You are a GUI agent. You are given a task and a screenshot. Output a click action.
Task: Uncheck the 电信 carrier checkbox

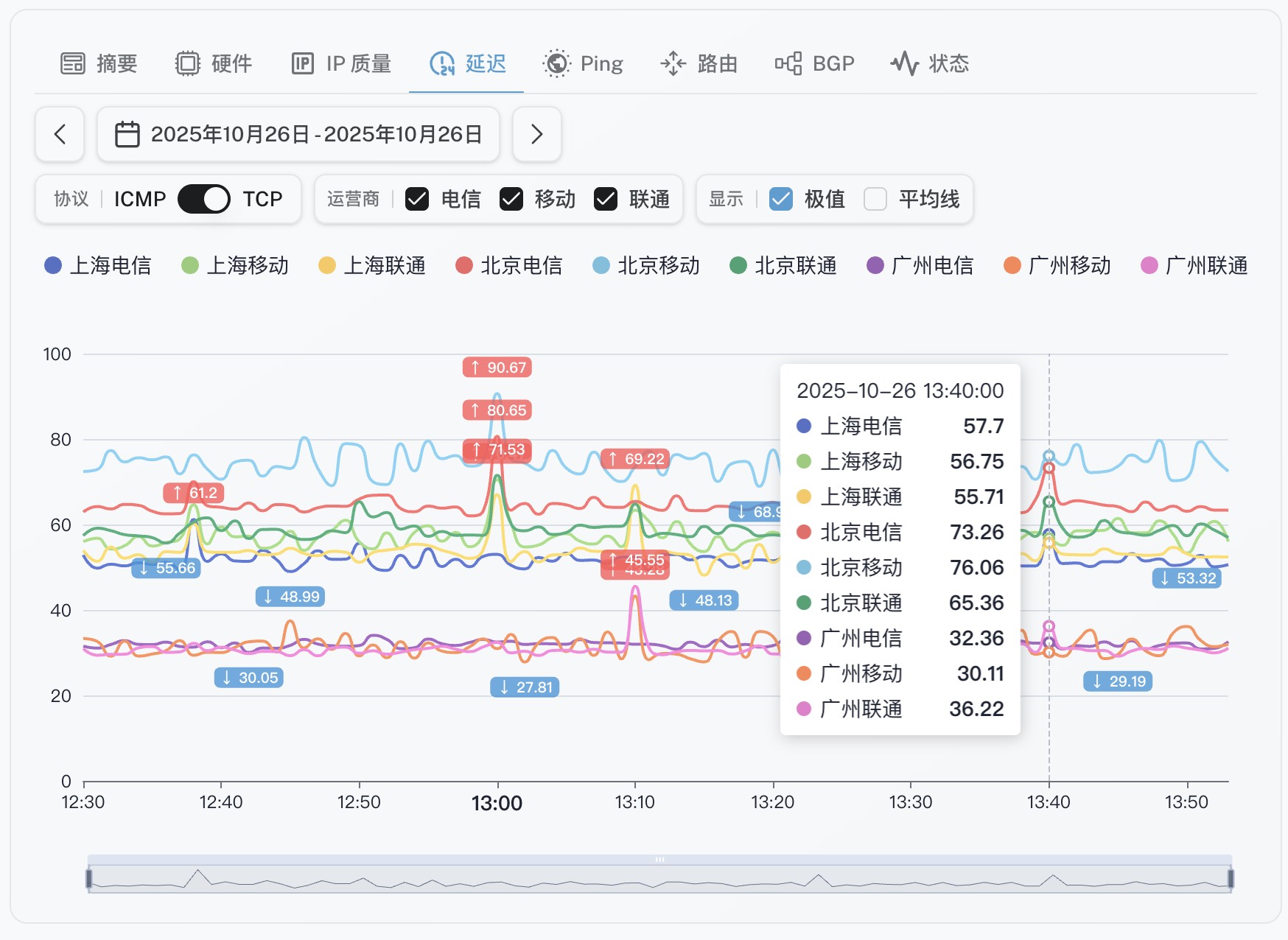click(x=417, y=199)
